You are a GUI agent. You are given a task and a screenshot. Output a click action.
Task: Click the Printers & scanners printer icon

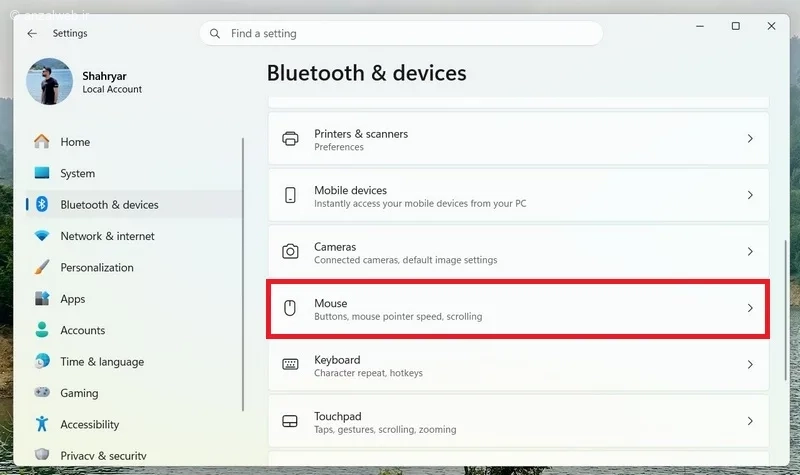coord(290,139)
